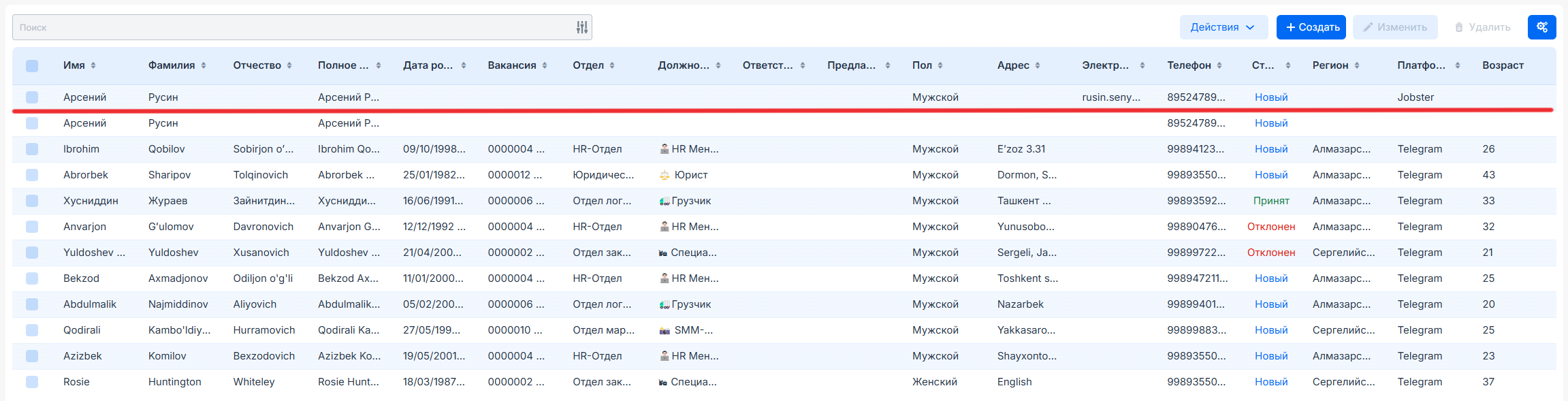Click the blue table settings gear button
This screenshot has height=401, width=1568.
1541,27
